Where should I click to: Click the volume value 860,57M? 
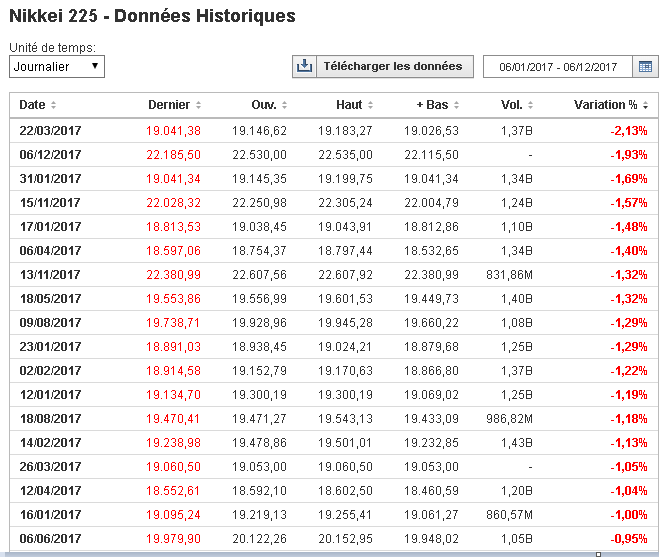point(509,514)
